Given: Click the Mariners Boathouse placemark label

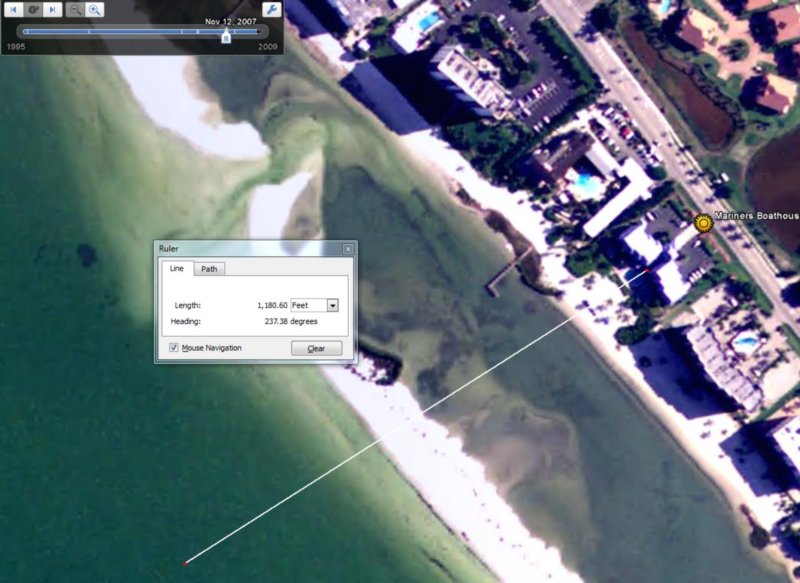Looking at the screenshot, I should (x=758, y=217).
